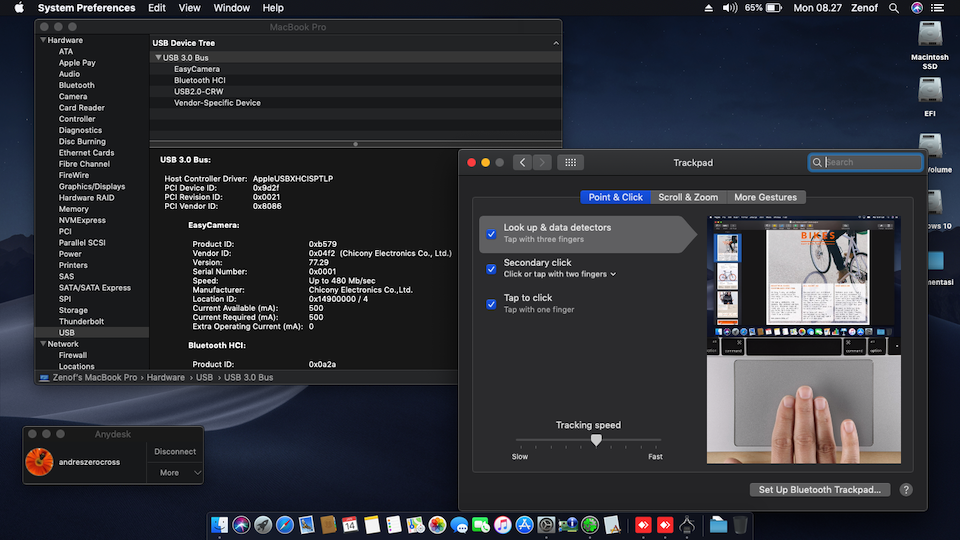Select Thunderbolt in Hardware sidebar
The image size is (960, 540).
81,321
